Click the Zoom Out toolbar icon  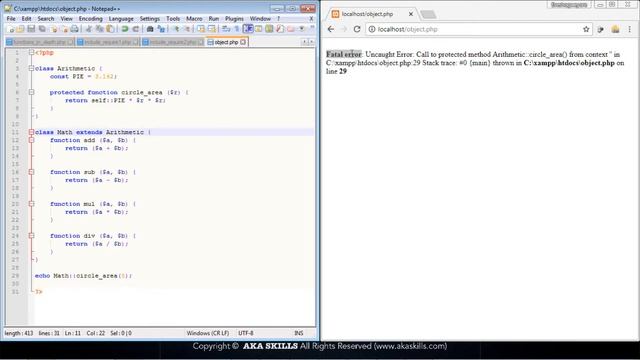tap(187, 29)
